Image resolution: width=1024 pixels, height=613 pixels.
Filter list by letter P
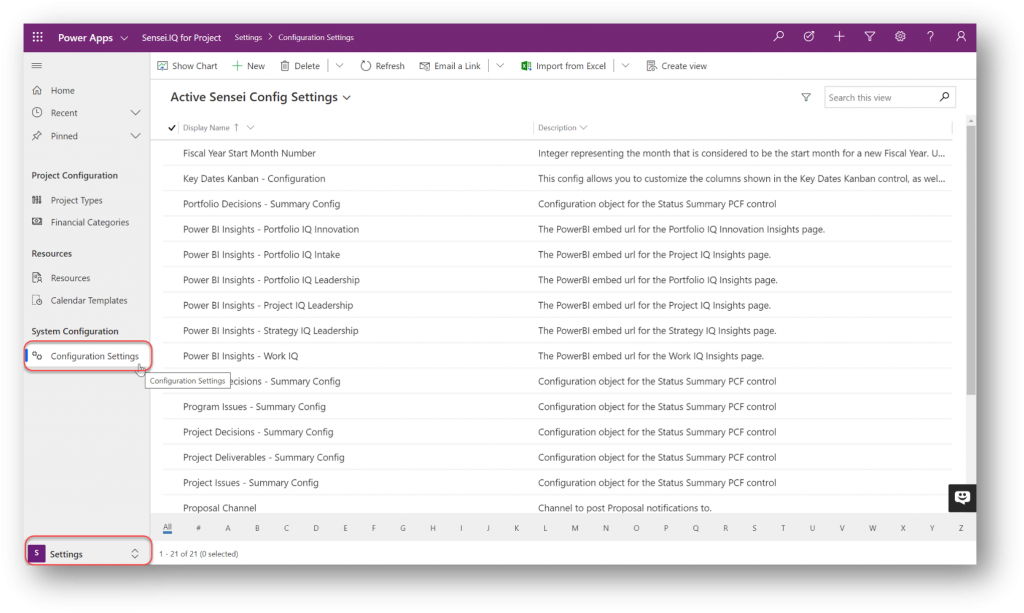point(665,528)
